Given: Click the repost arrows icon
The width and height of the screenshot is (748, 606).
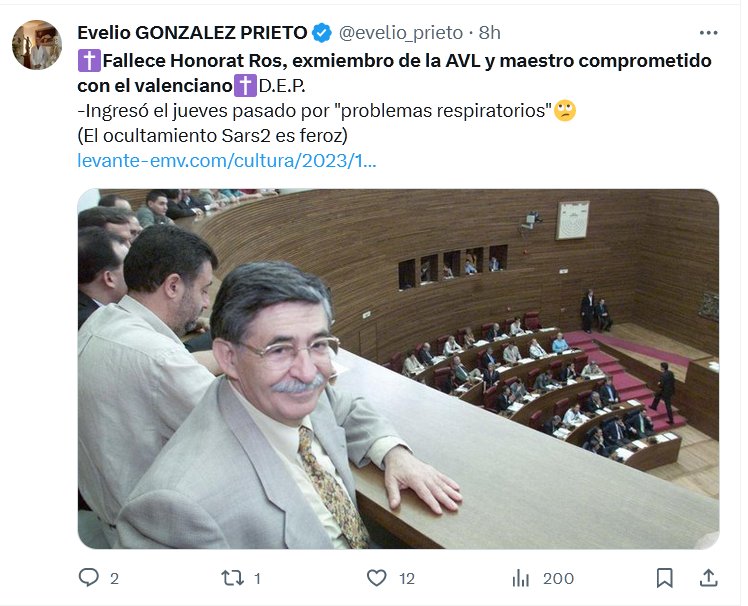Looking at the screenshot, I should point(232,578).
